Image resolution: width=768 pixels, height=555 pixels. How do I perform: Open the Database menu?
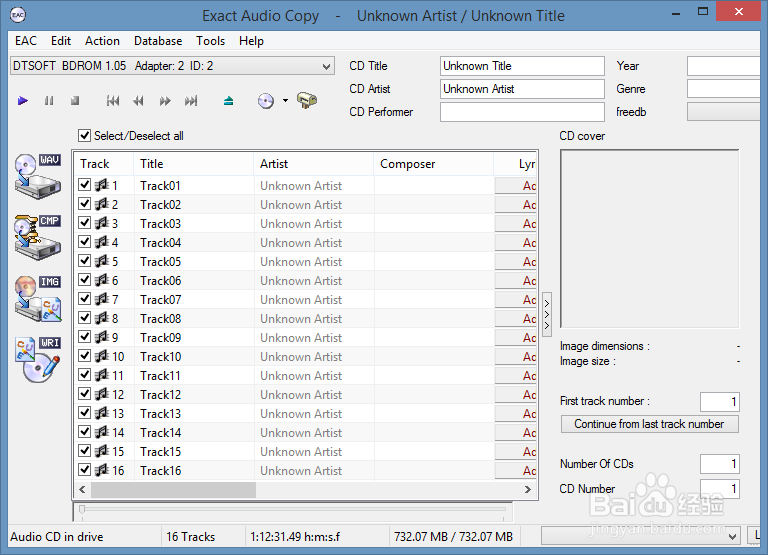click(158, 41)
